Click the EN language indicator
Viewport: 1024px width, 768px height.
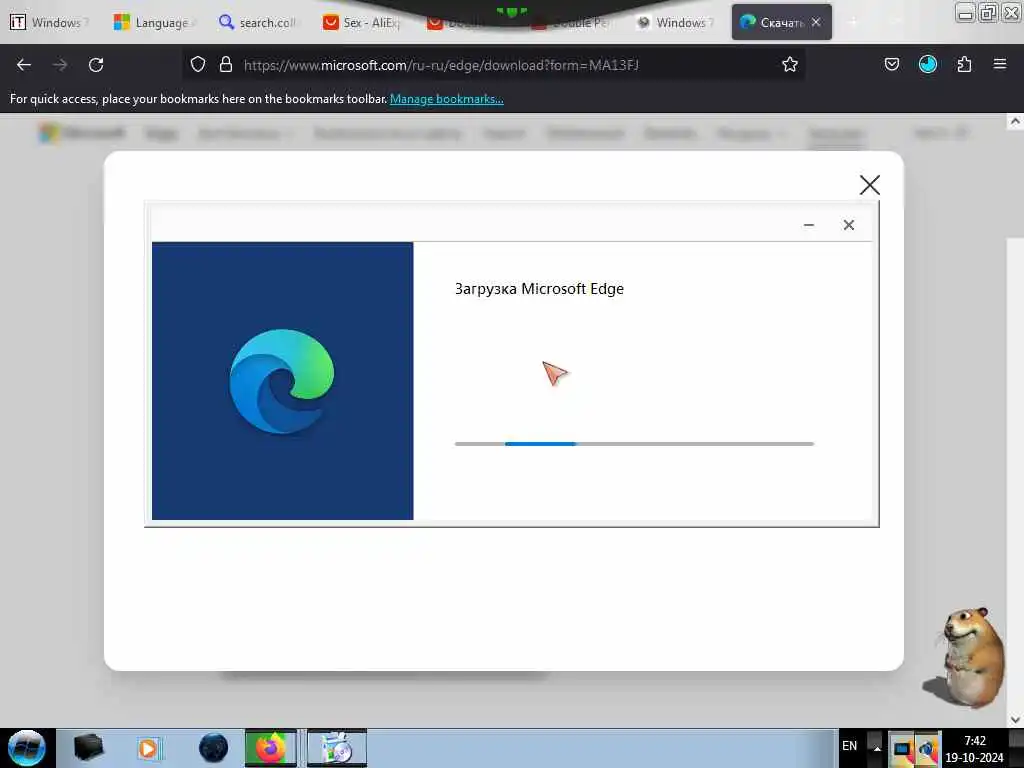(849, 746)
